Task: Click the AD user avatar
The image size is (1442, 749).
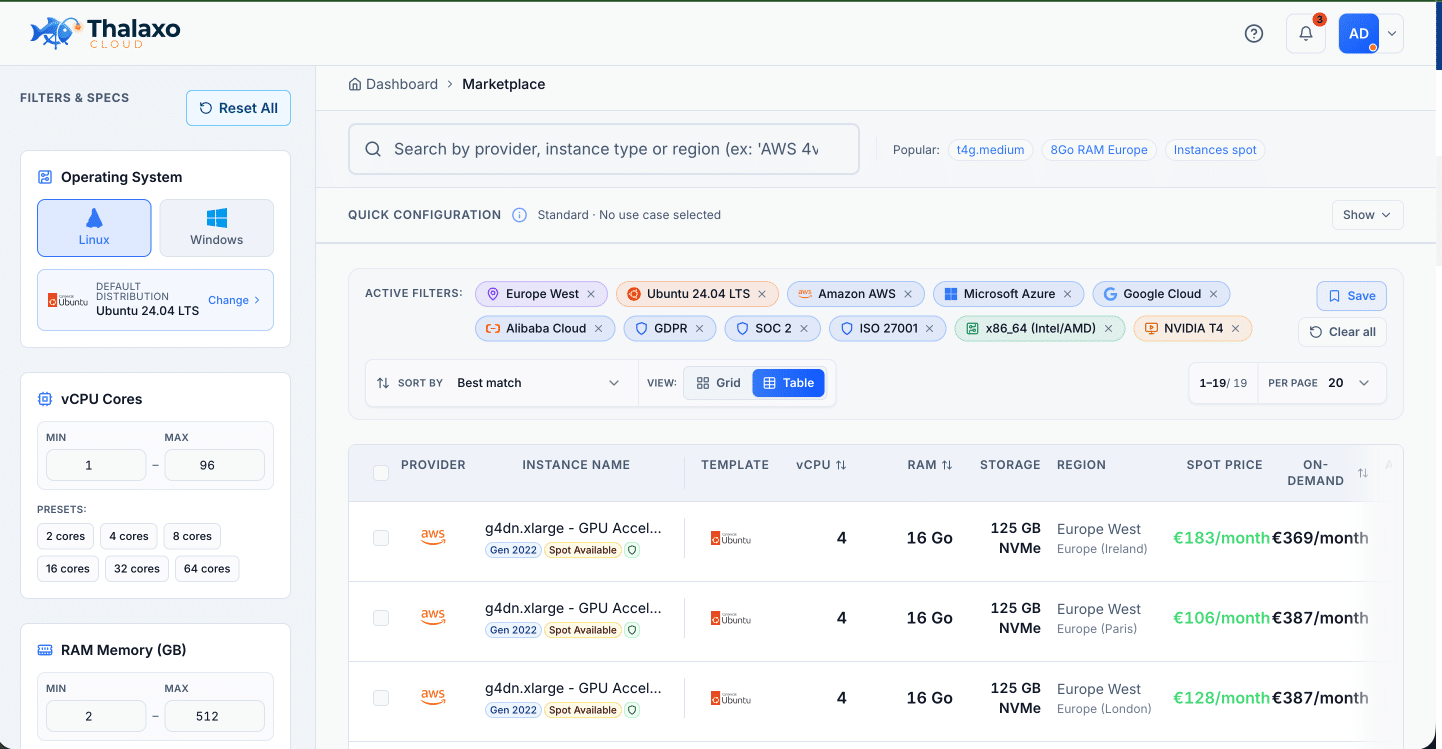Action: coord(1359,33)
